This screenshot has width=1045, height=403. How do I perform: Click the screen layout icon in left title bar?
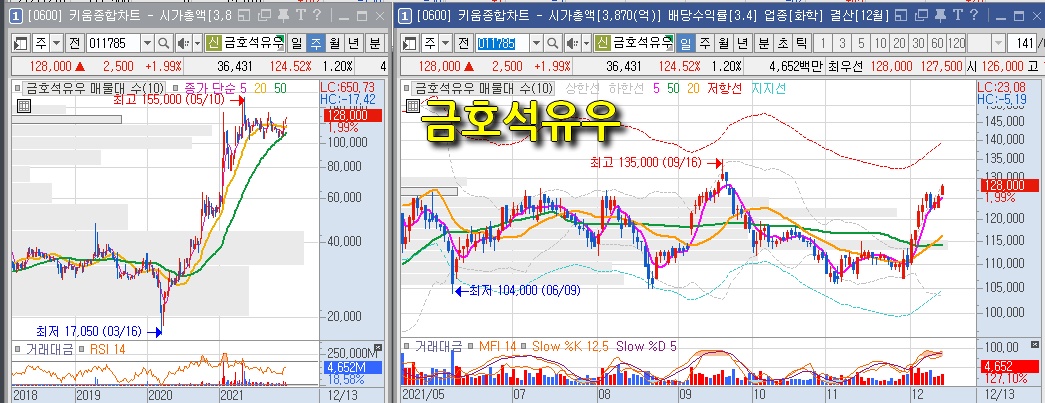point(245,15)
